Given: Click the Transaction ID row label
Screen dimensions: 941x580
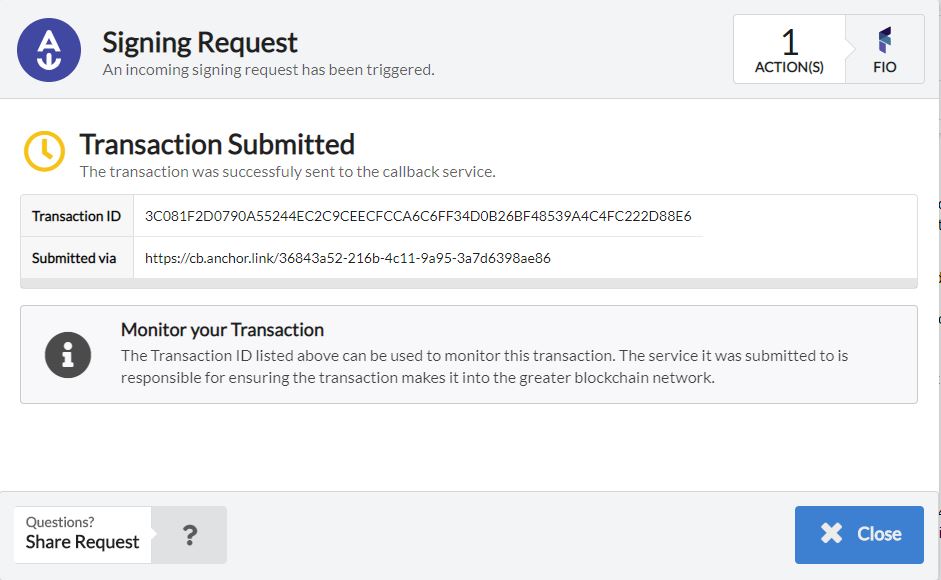Looking at the screenshot, I should [x=76, y=216].
